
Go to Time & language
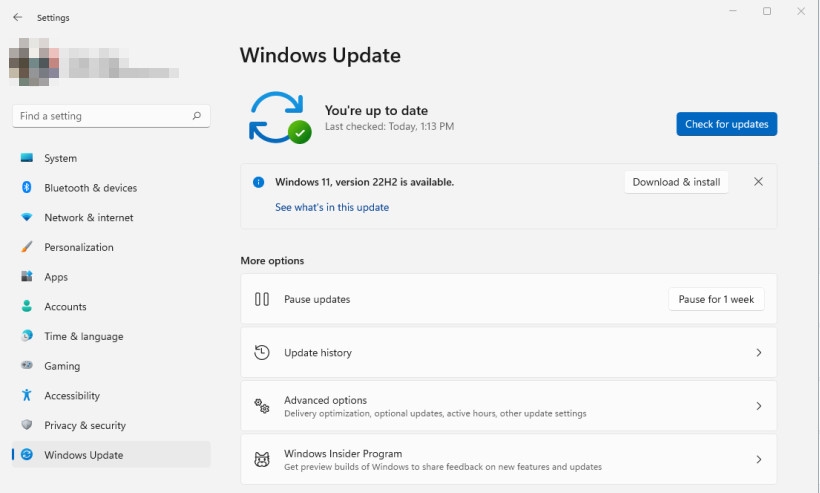[111, 336]
